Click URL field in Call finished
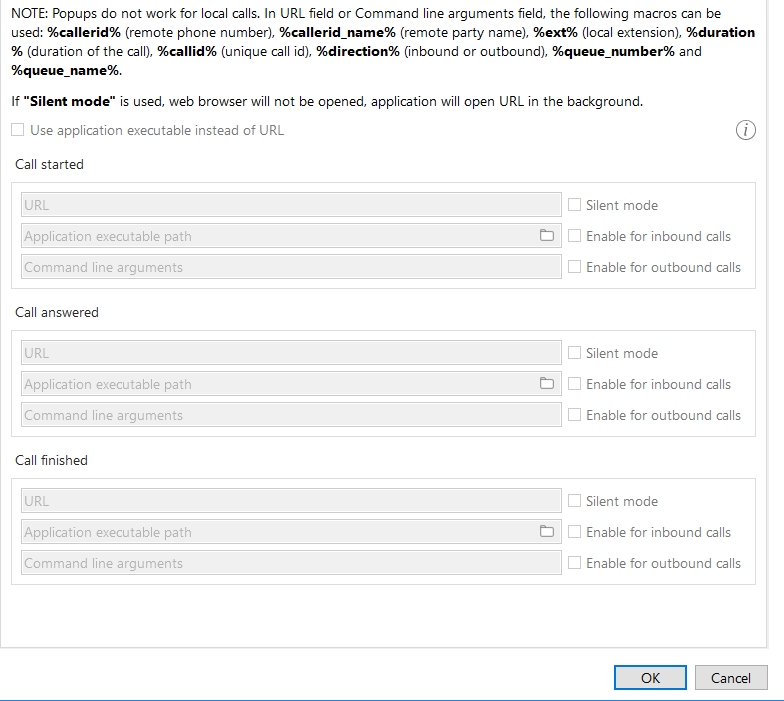 click(290, 501)
